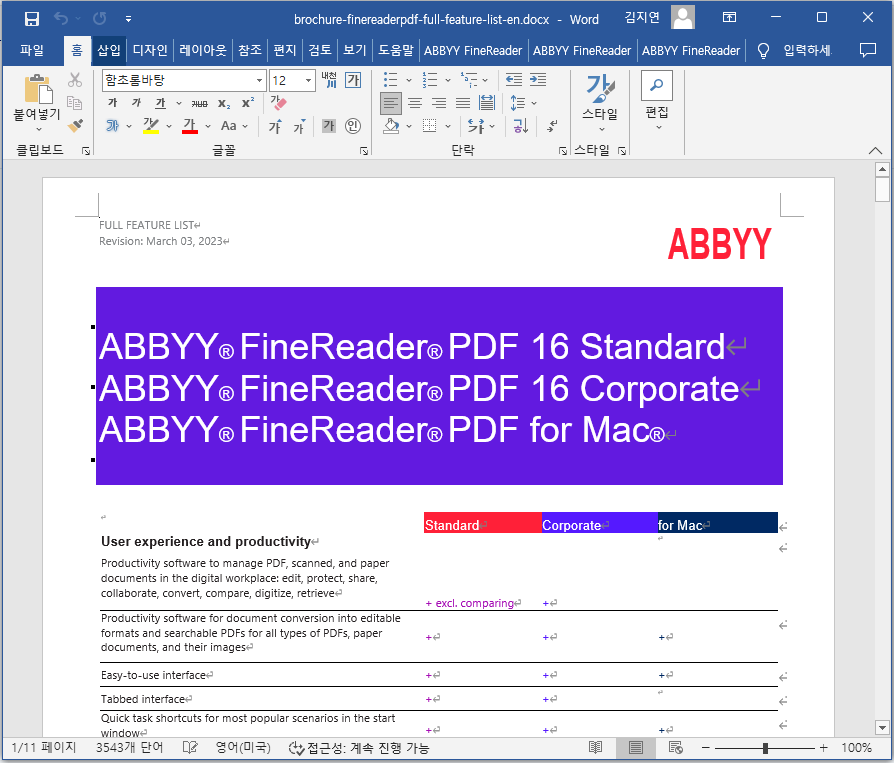This screenshot has width=894, height=763.
Task: Toggle superscript
Action: pyautogui.click(x=248, y=103)
